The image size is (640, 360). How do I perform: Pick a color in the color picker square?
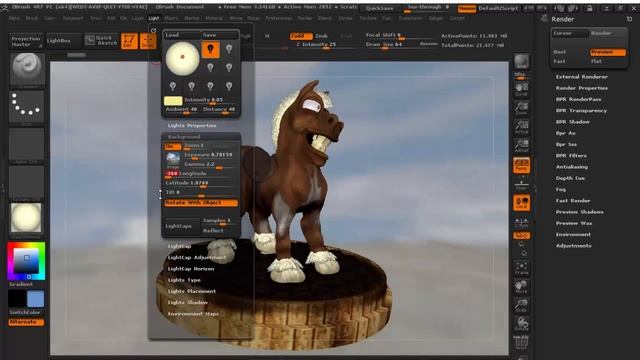[26, 261]
